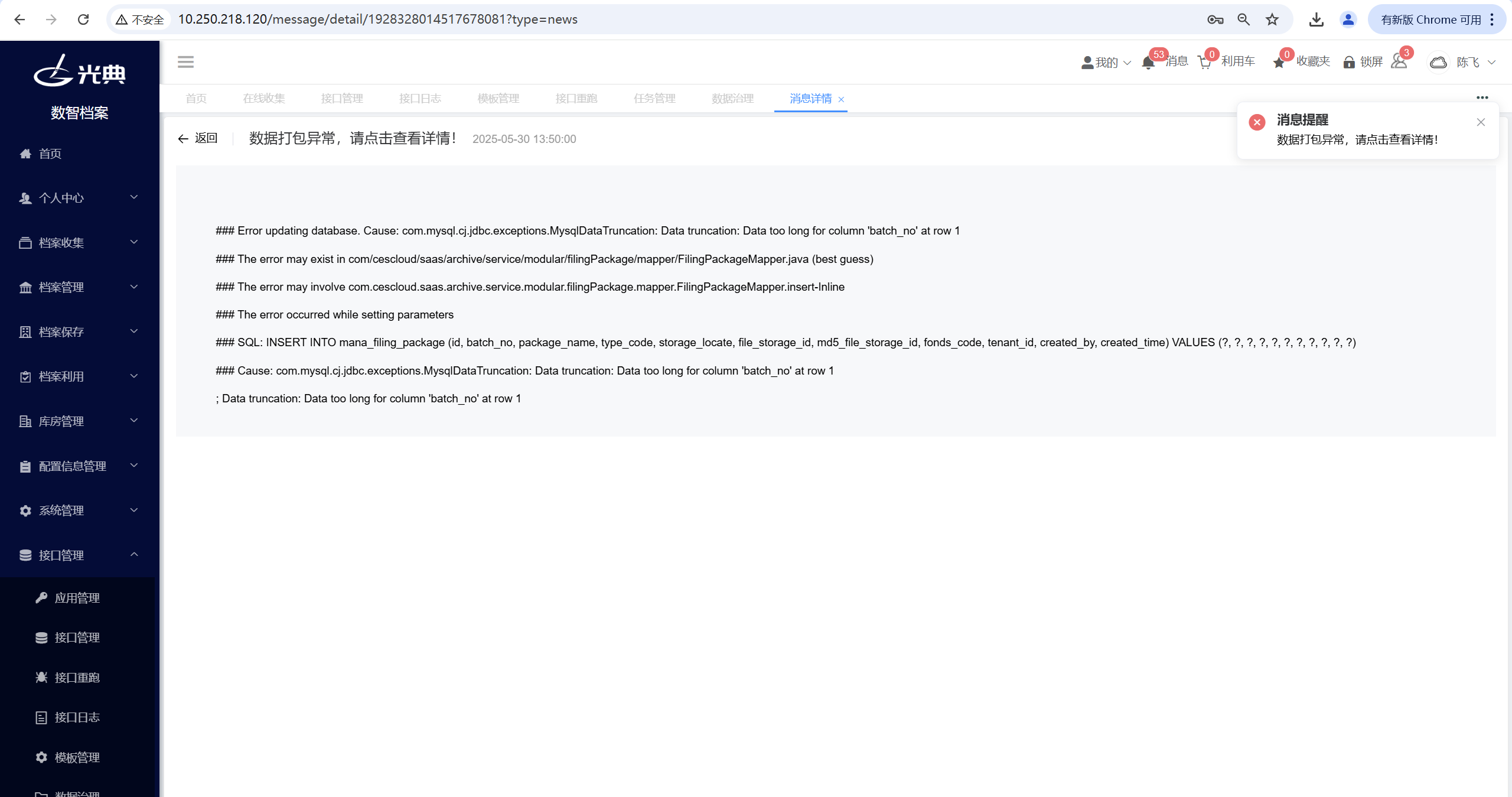Dismiss the 消息提醒 notification
Screen dimensions: 1512x797
click(x=1481, y=122)
